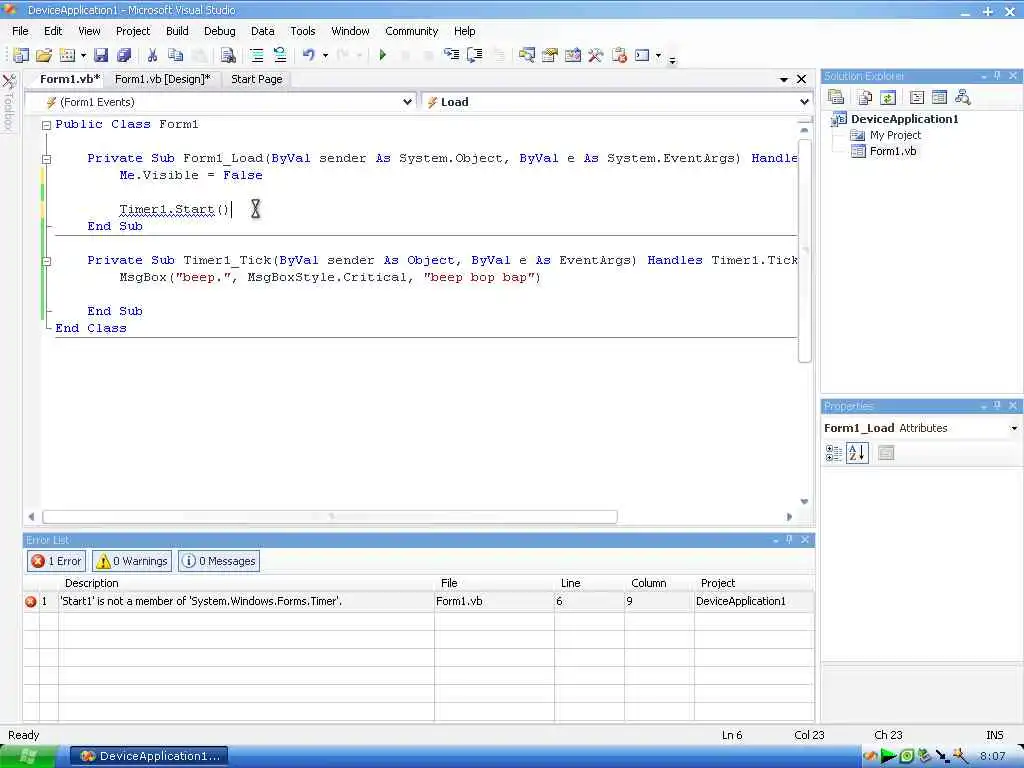Open the Undo history dropdown arrow

coord(325,56)
